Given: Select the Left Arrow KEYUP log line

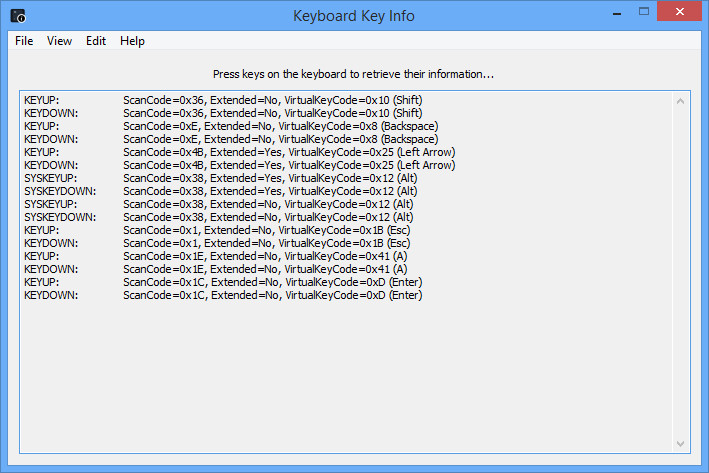Looking at the screenshot, I should pos(240,152).
